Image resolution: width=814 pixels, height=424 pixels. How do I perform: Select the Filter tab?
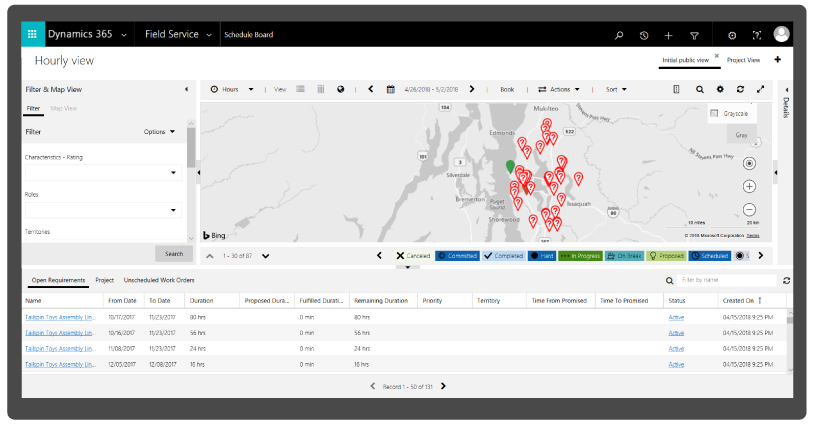(33, 108)
